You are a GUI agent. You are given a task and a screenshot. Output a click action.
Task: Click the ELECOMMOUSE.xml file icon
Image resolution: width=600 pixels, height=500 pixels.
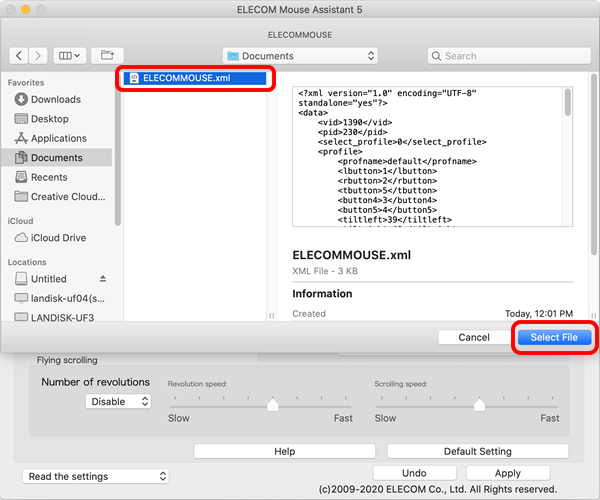click(x=134, y=78)
